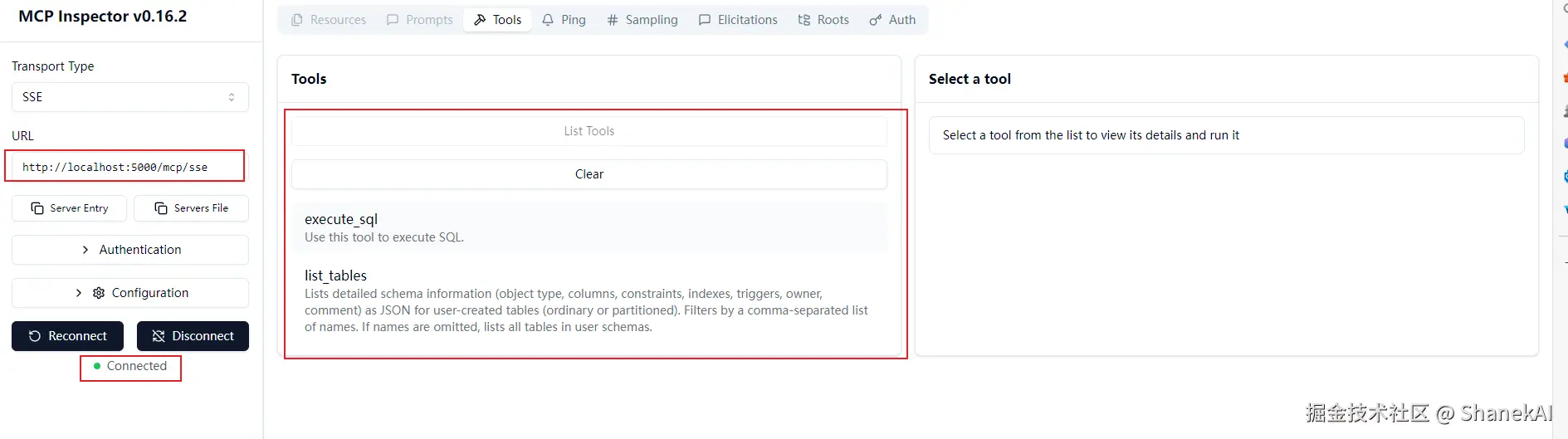The height and width of the screenshot is (439, 1568).
Task: Select the list_tables tool
Action: pyautogui.click(x=589, y=300)
